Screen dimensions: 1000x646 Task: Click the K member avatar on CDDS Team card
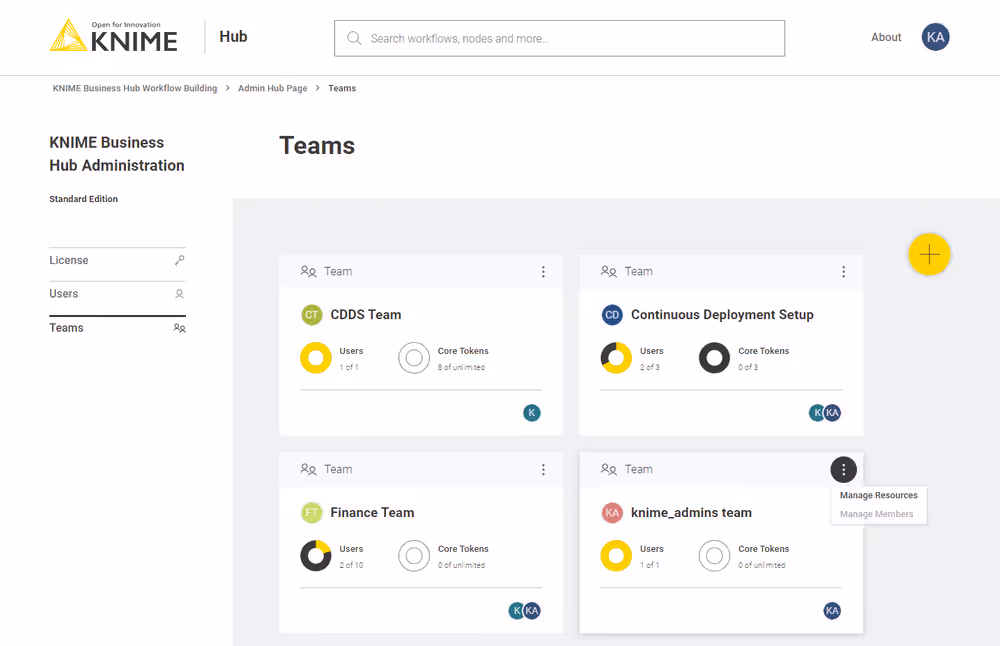pos(531,412)
